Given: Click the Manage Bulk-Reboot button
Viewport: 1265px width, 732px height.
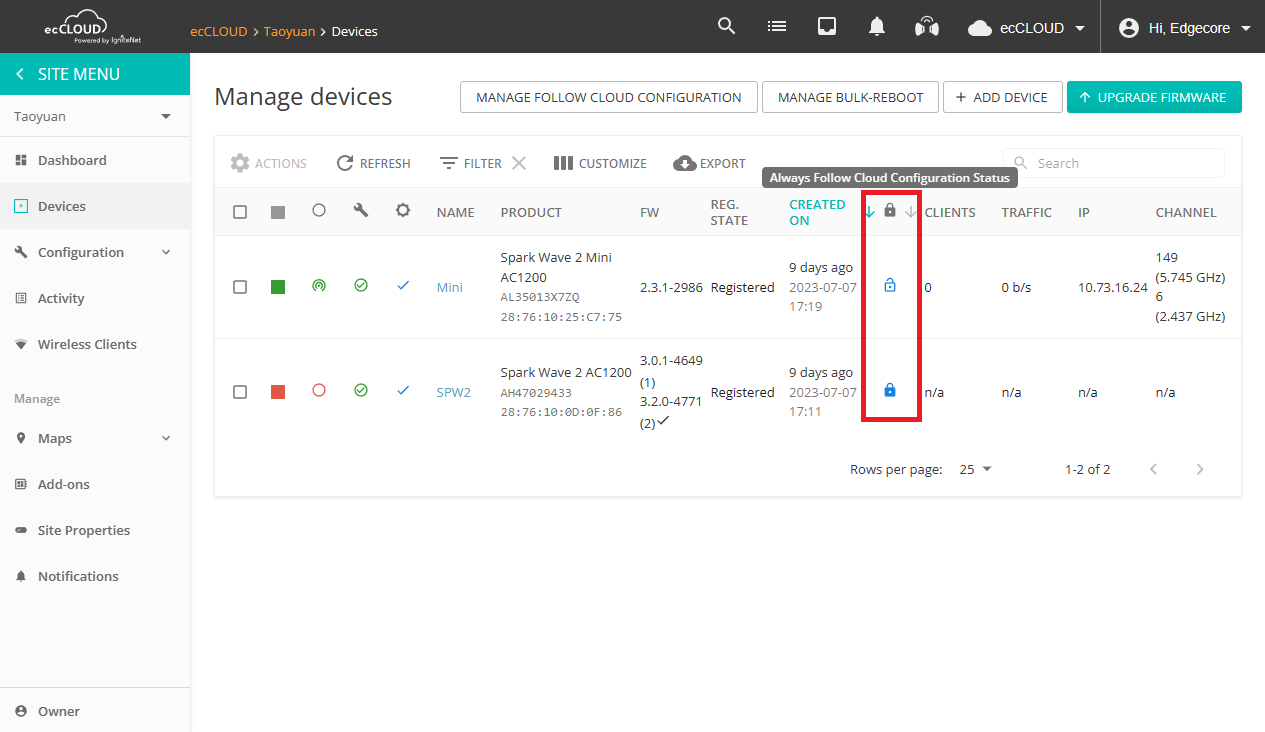Looking at the screenshot, I should point(850,97).
